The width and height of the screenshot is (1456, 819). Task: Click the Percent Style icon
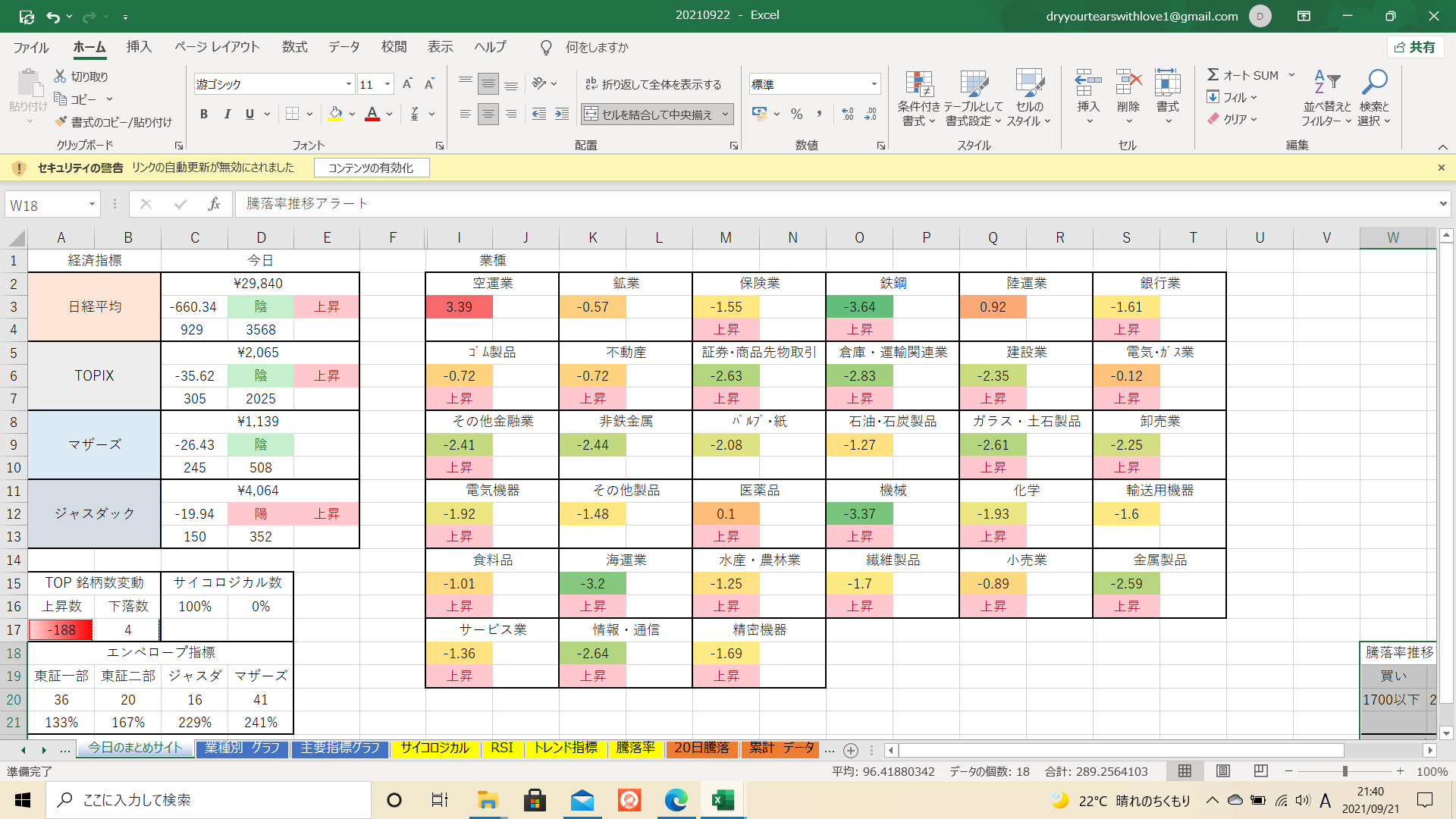[x=796, y=114]
